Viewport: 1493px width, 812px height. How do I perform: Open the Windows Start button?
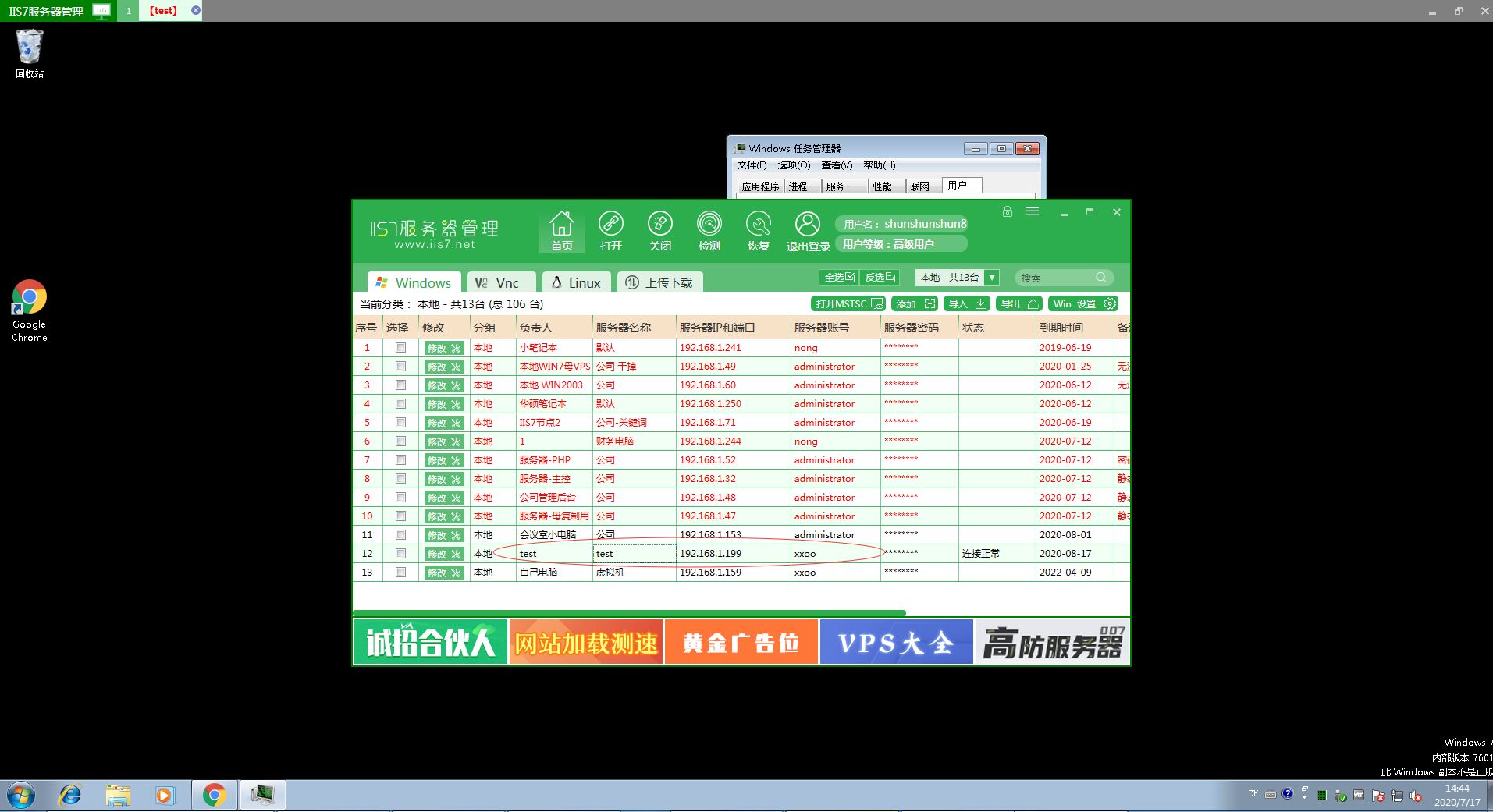point(21,796)
